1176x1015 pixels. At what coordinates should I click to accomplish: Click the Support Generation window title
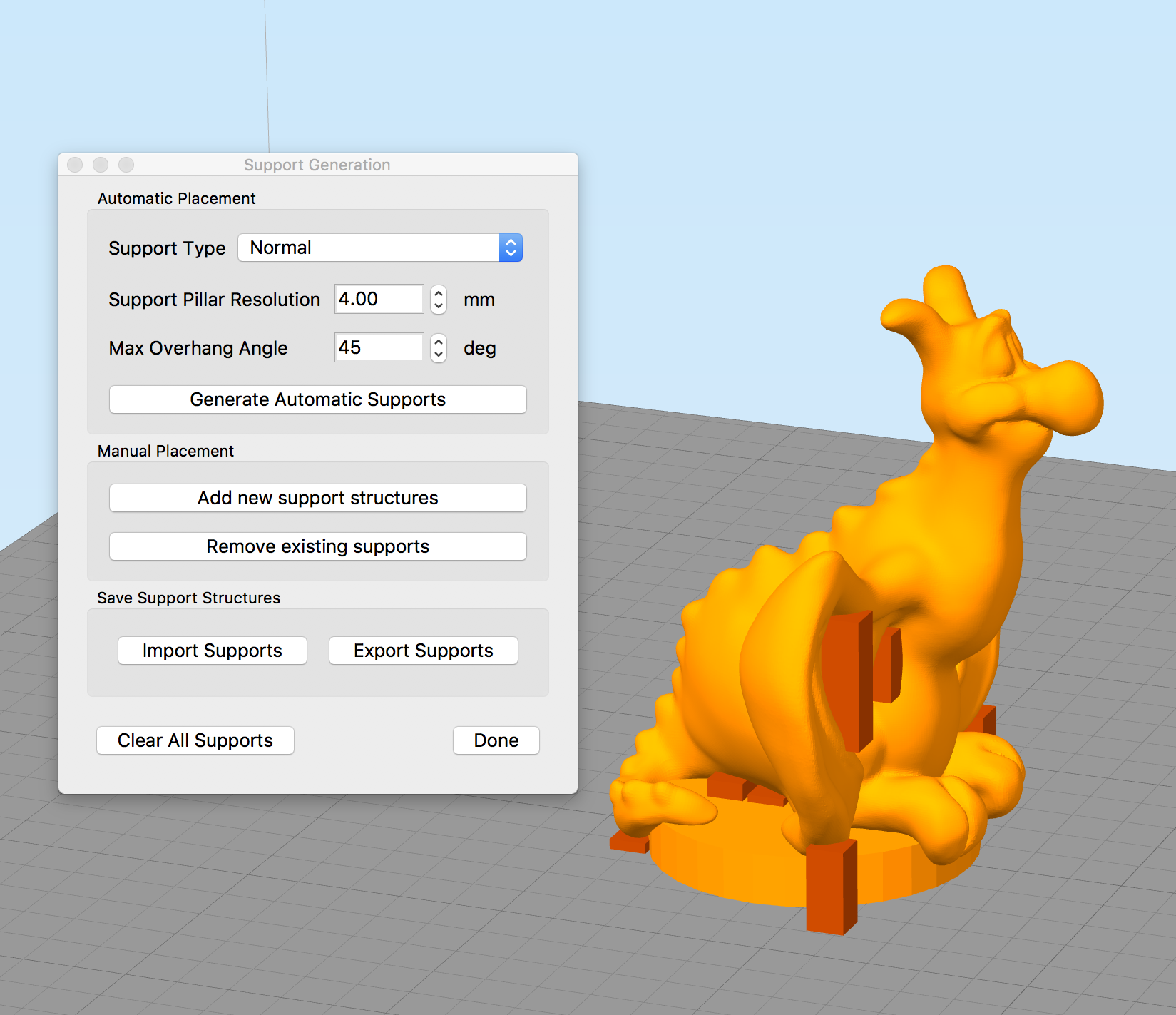pos(317,165)
